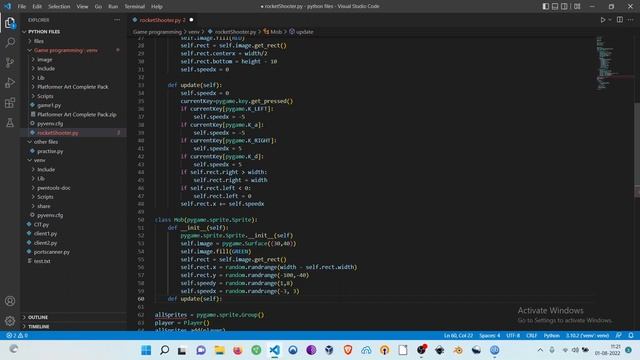
Task: Click the VS Code taskbar icon
Action: (x=275, y=350)
